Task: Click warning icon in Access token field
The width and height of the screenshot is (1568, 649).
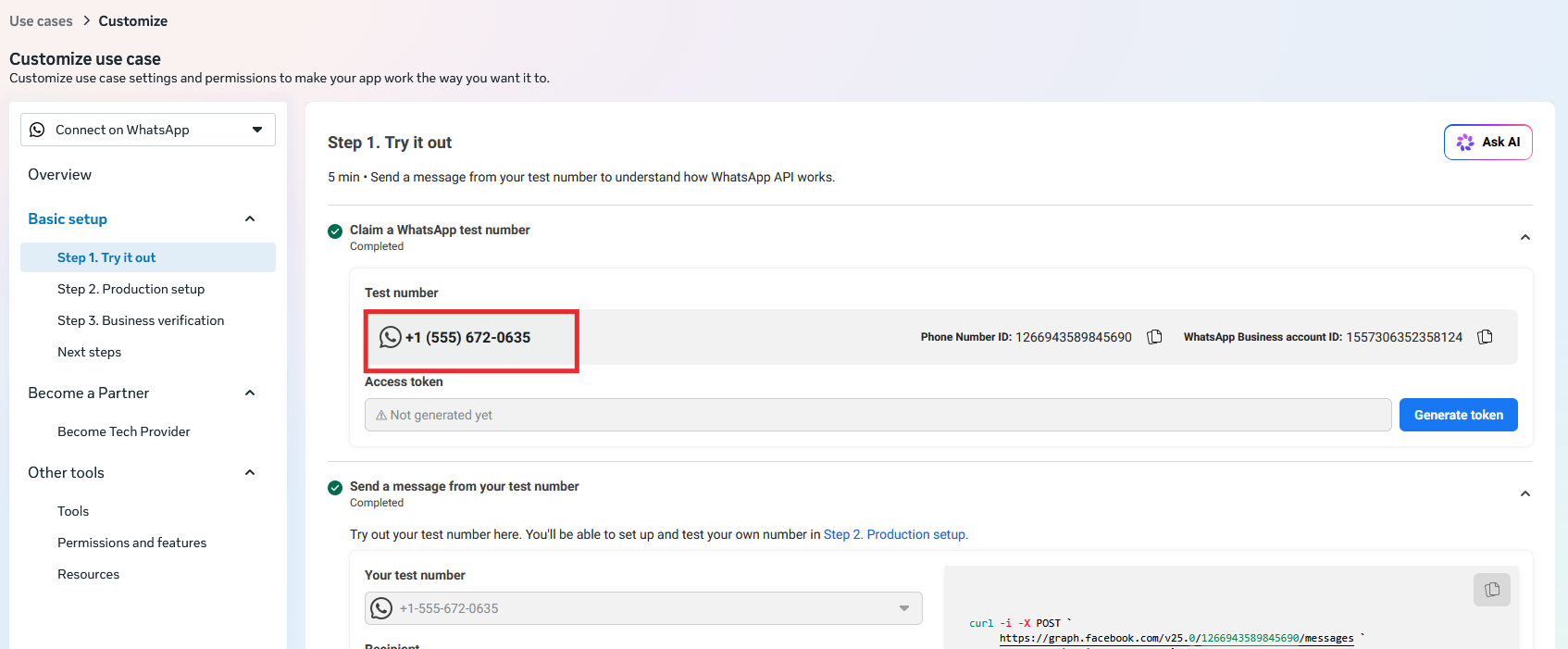Action: 381,415
